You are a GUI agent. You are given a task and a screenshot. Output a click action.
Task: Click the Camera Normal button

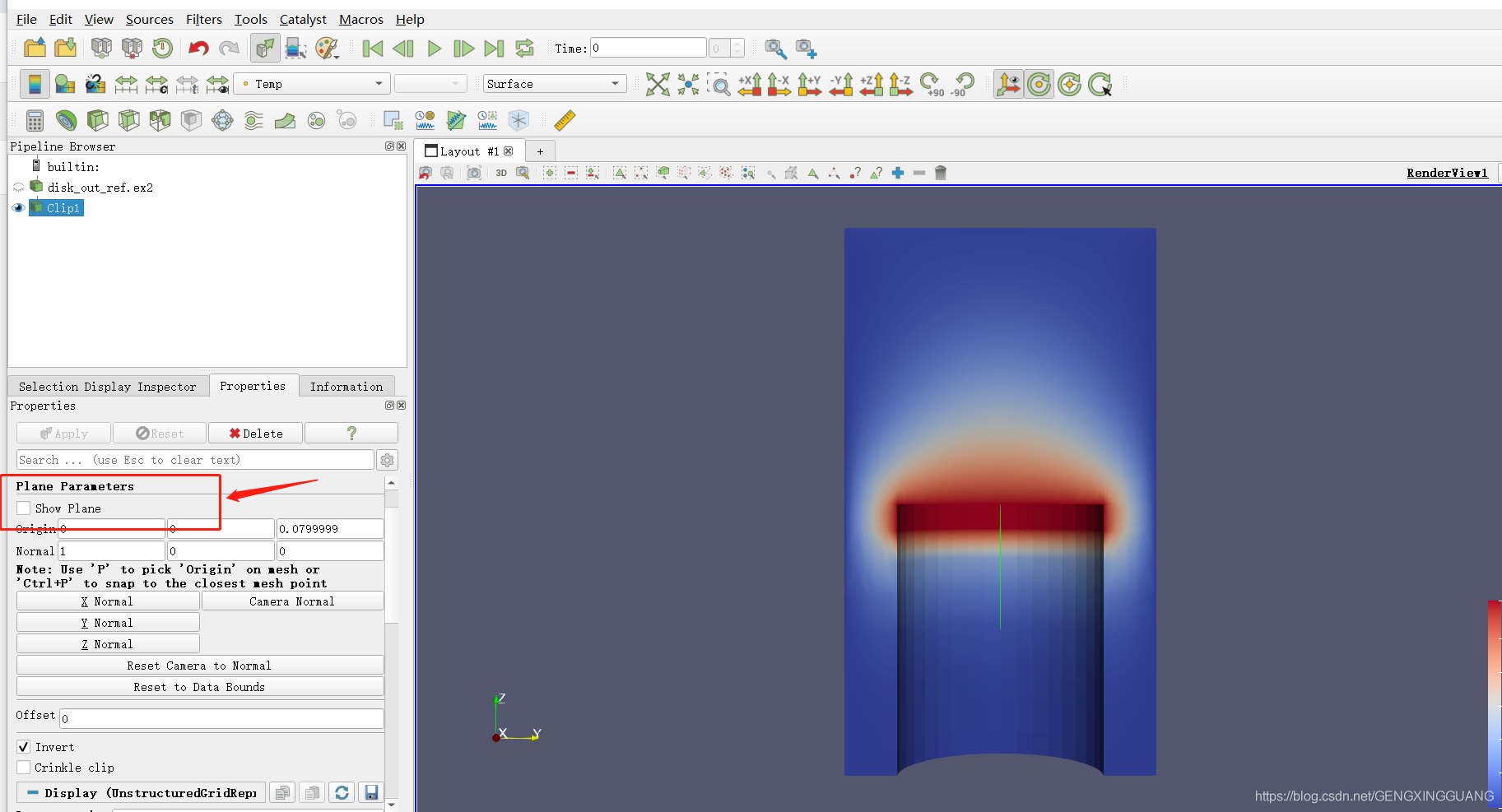coord(292,601)
